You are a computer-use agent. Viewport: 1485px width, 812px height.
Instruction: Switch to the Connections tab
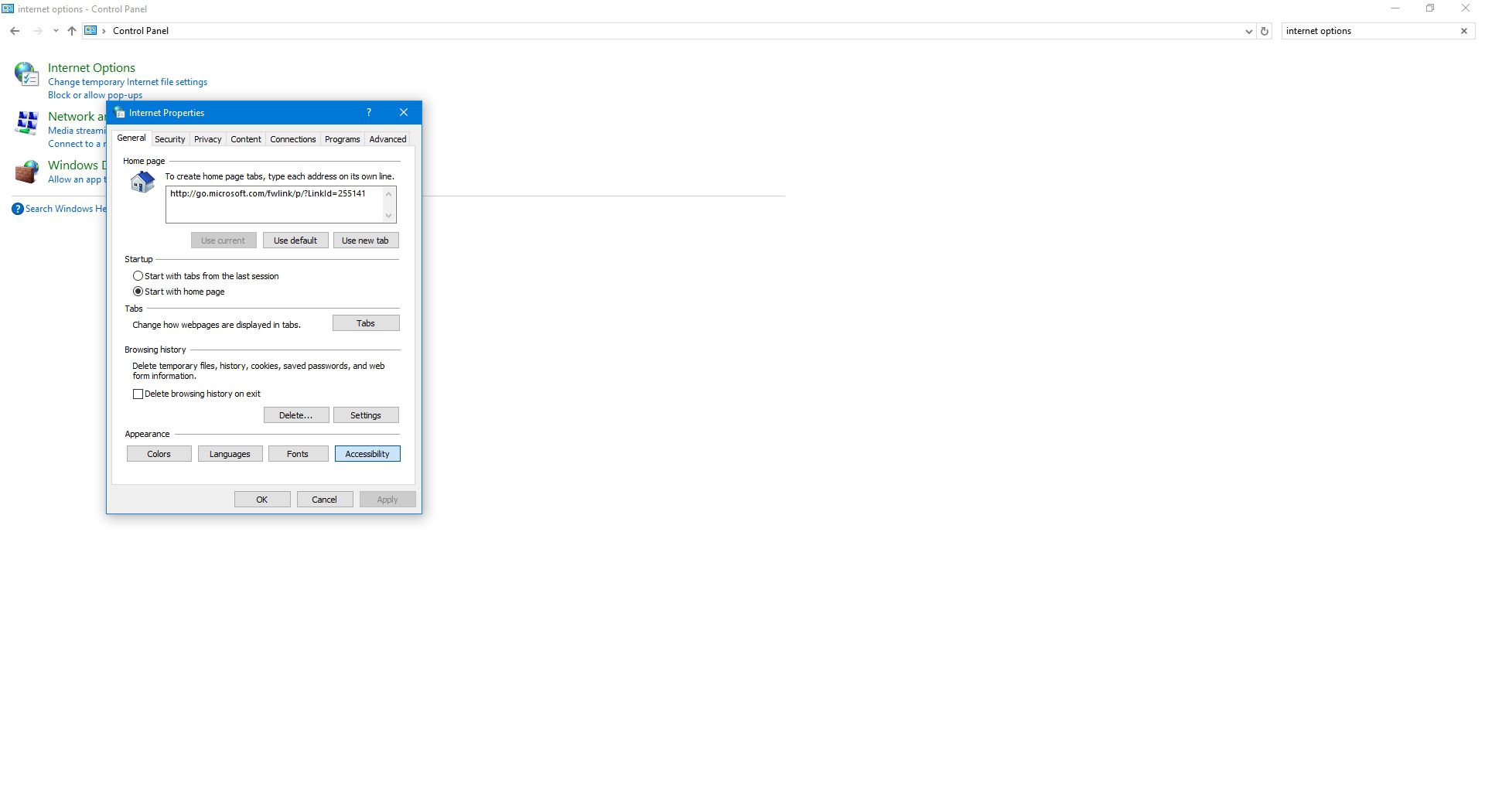coord(292,139)
